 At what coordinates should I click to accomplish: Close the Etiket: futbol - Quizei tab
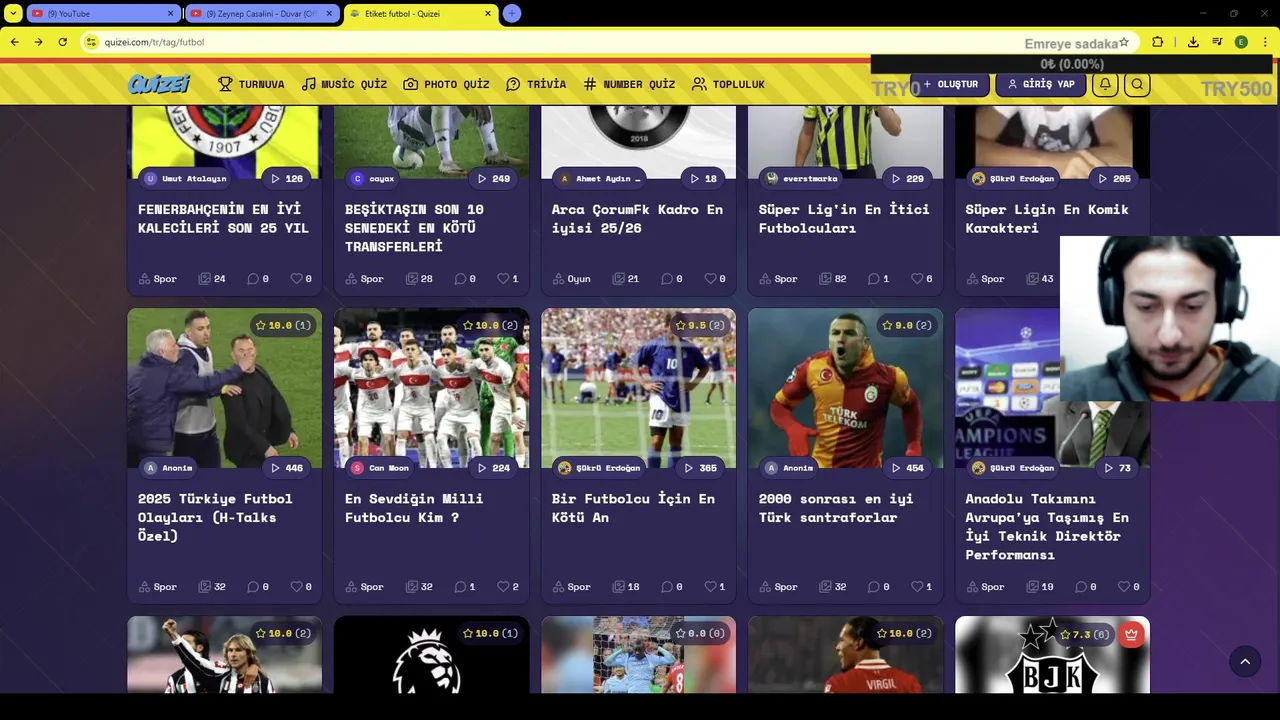(x=488, y=14)
